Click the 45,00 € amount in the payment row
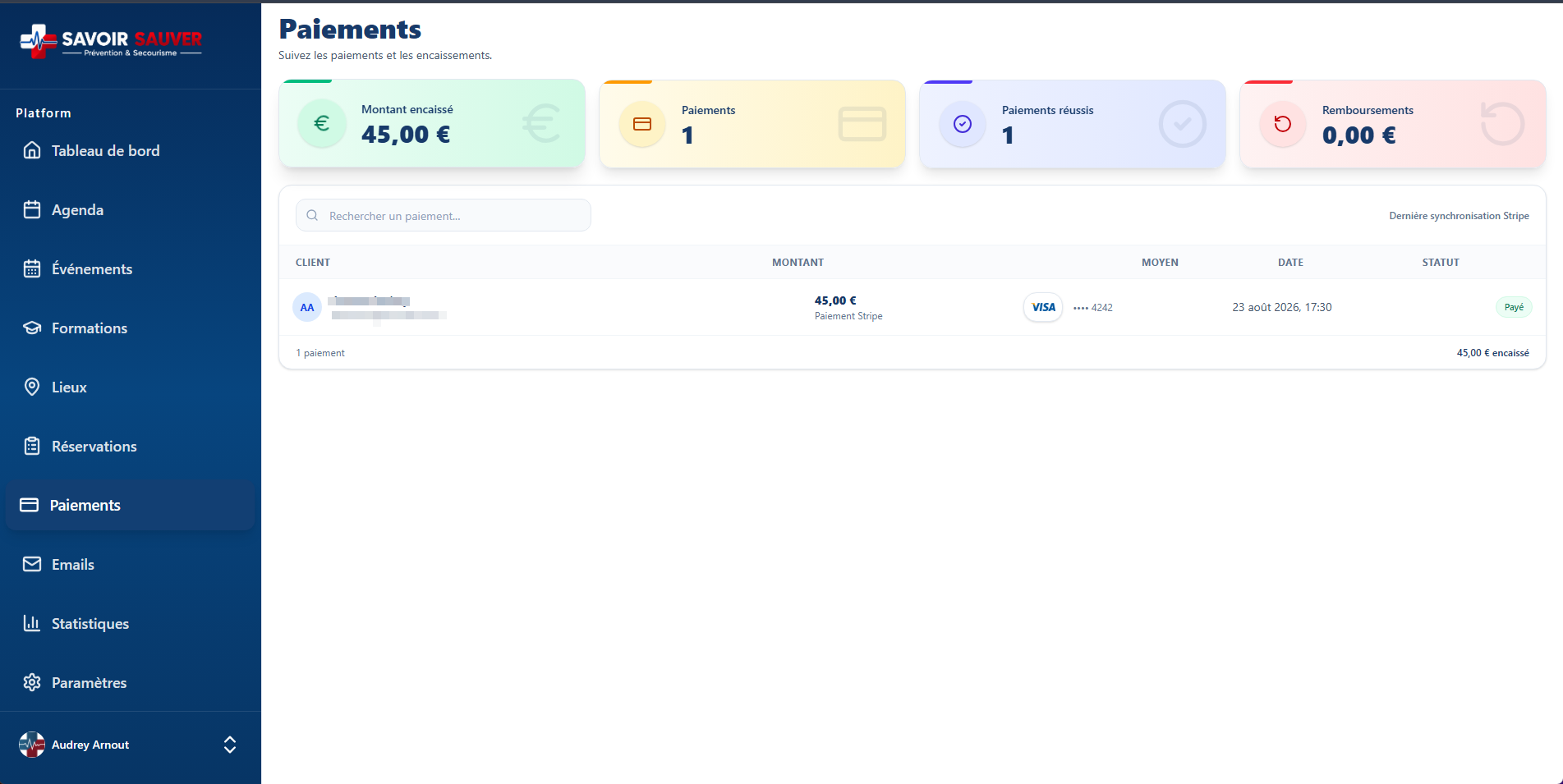 tap(835, 300)
